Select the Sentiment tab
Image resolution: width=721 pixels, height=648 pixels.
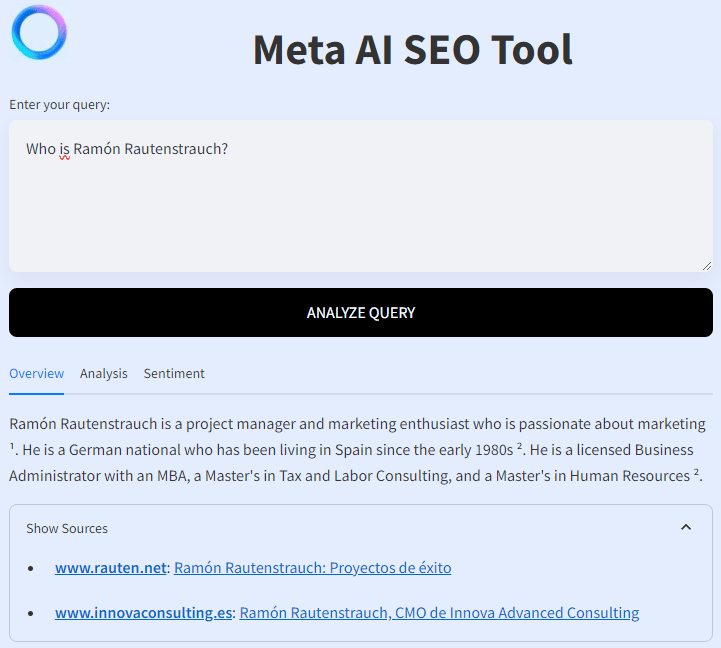[174, 373]
